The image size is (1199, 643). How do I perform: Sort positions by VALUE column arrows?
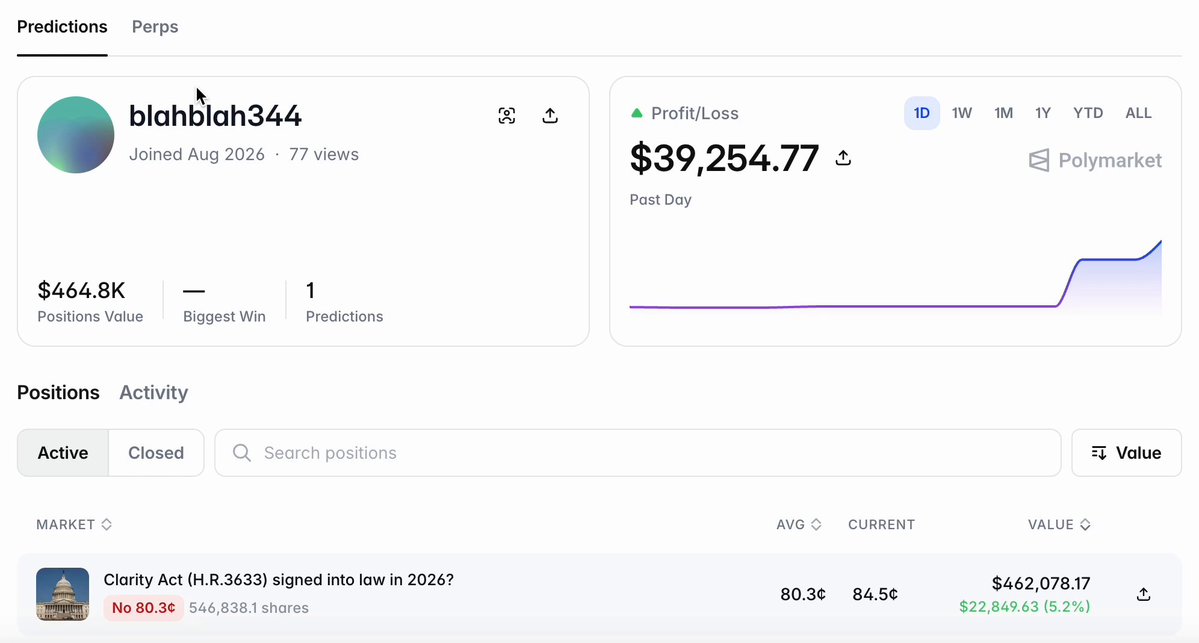pyautogui.click(x=1085, y=524)
